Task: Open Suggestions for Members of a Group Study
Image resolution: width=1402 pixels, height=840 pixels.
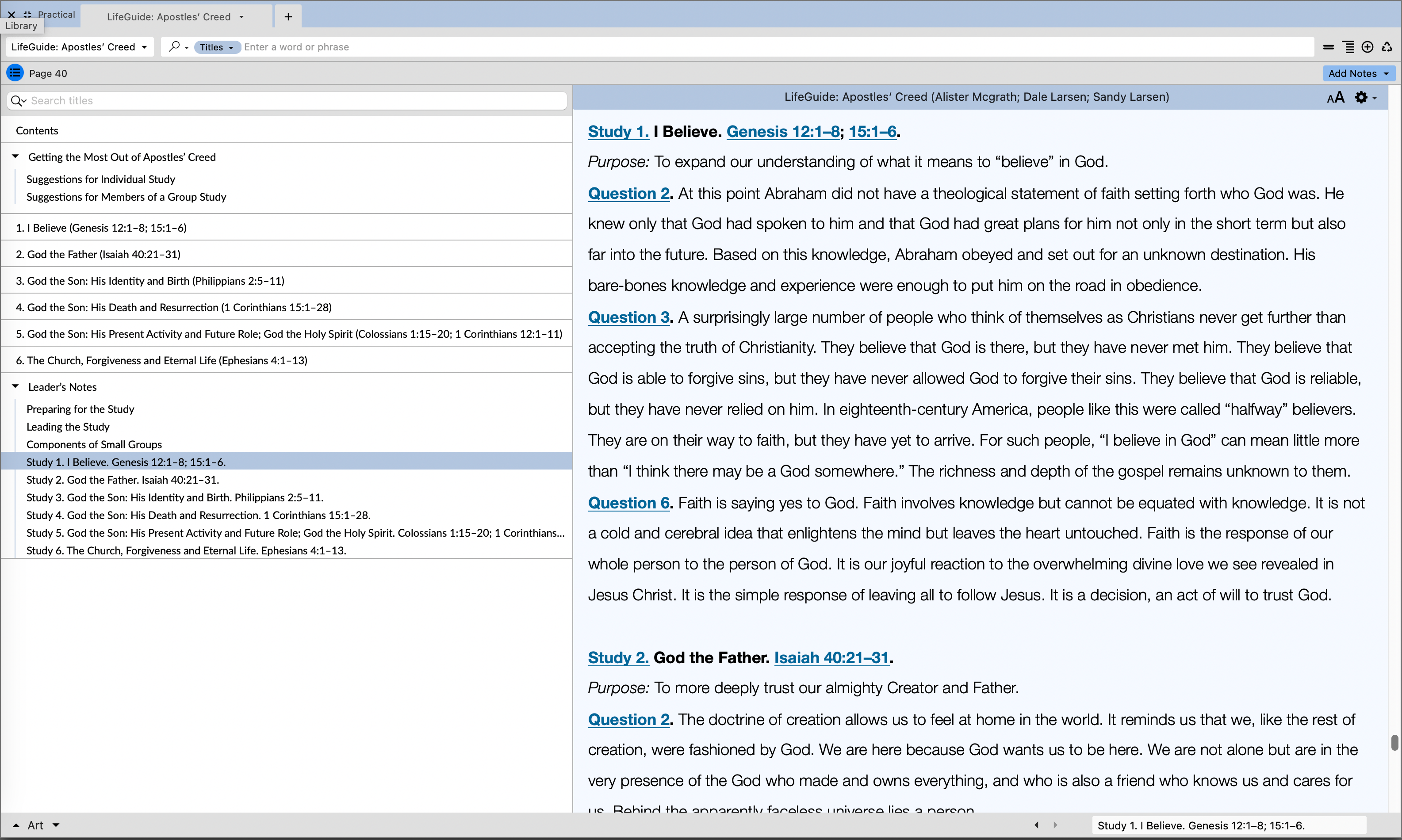Action: (x=126, y=196)
